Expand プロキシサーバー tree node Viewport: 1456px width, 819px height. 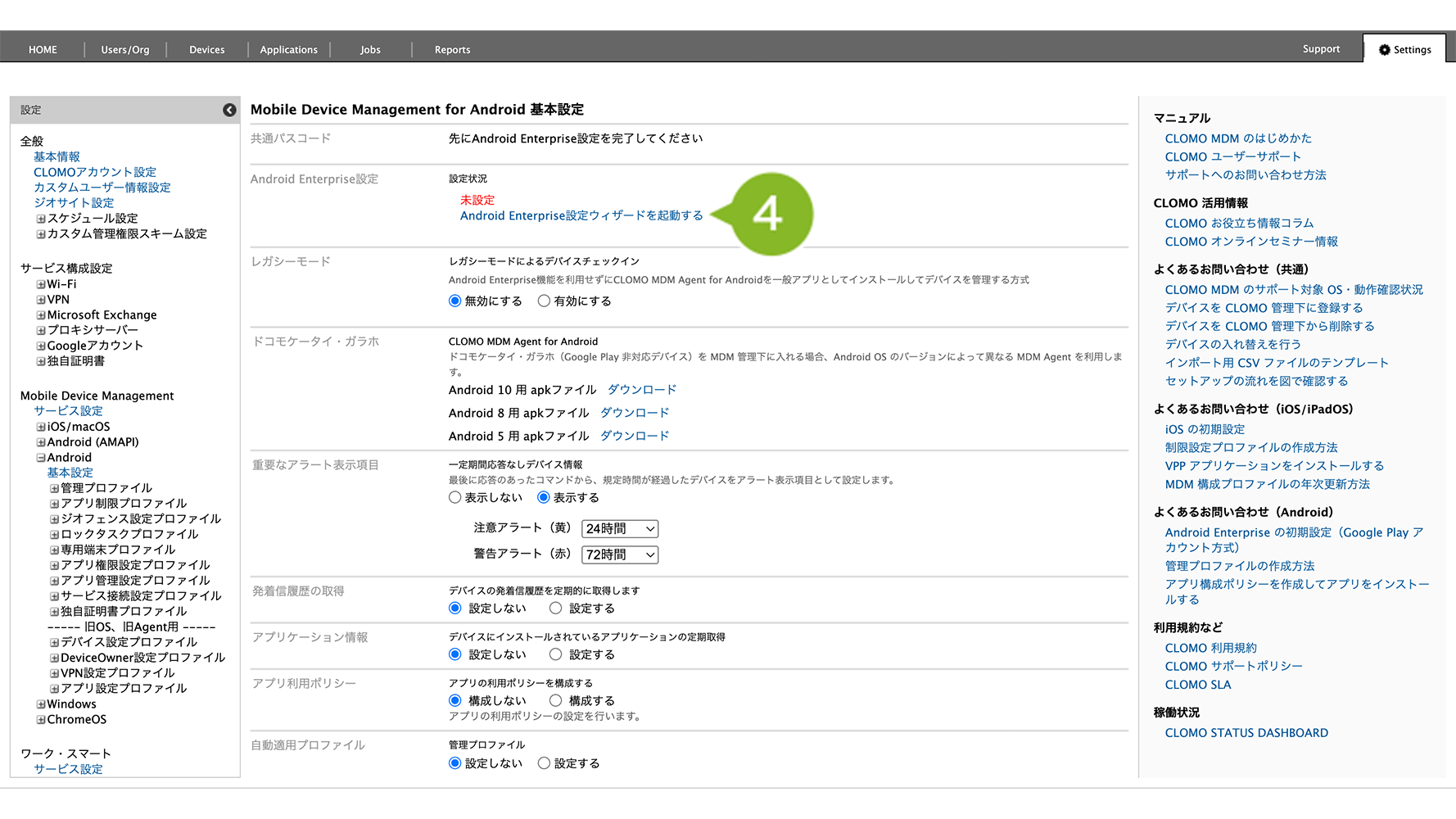pyautogui.click(x=41, y=331)
